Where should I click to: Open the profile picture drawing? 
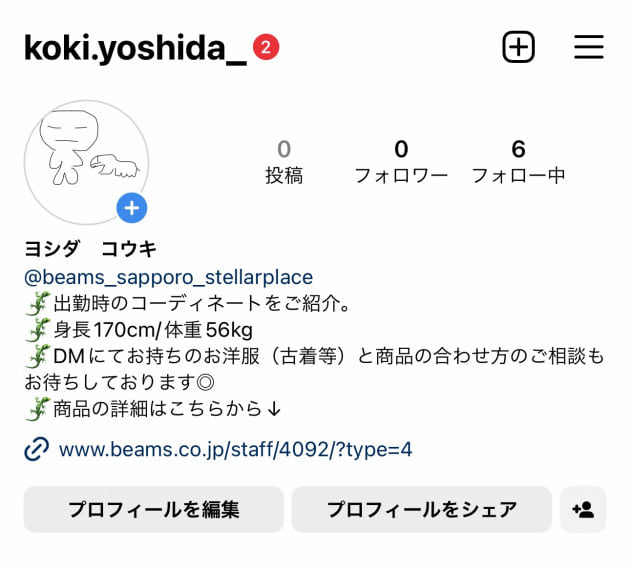pos(86,162)
